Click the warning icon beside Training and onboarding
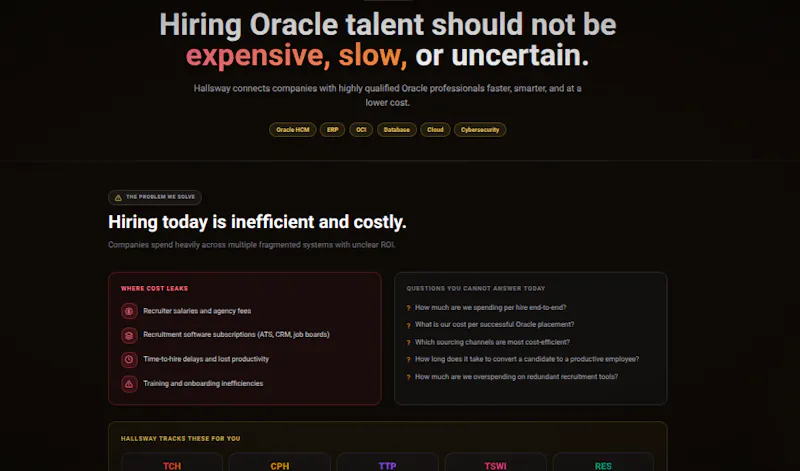 point(129,384)
